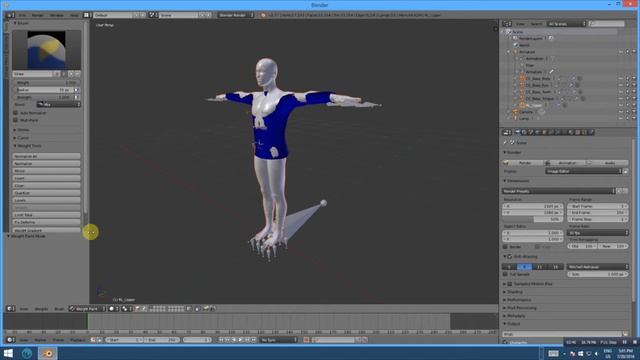This screenshot has width=640, height=360.
Task: Enable the Border render checkbox
Action: click(505, 247)
